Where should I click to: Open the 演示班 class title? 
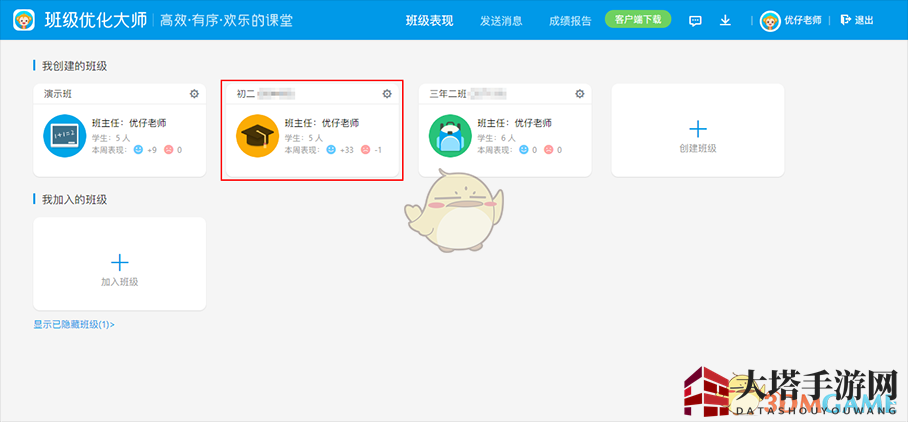click(x=58, y=94)
